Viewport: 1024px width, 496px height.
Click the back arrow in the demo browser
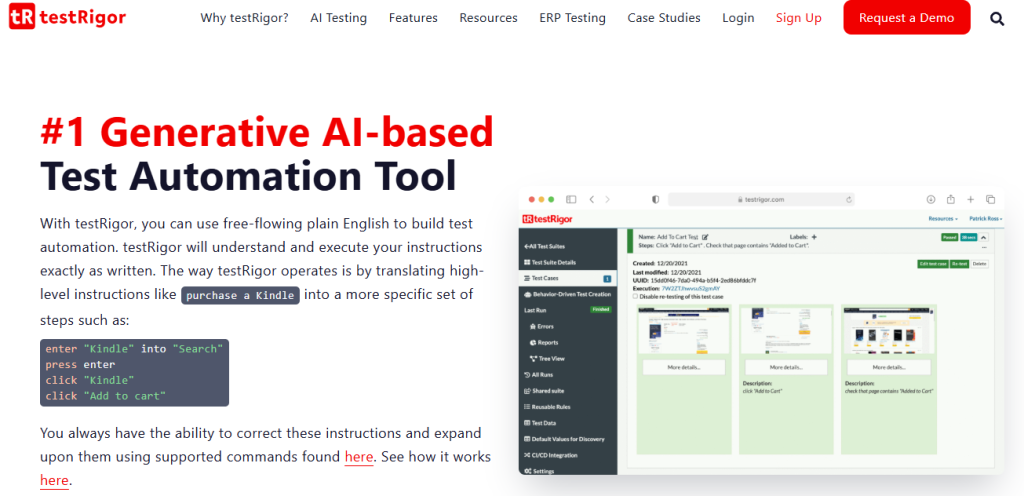[x=592, y=199]
